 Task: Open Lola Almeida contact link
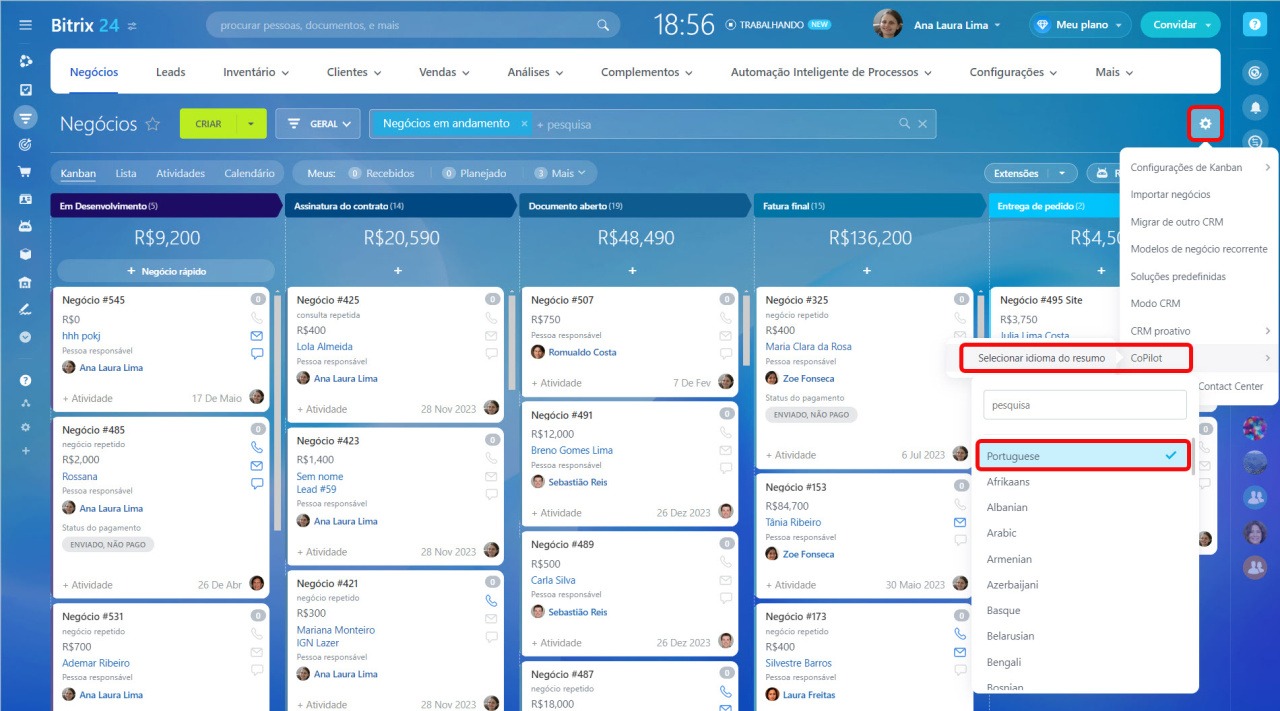(320, 347)
